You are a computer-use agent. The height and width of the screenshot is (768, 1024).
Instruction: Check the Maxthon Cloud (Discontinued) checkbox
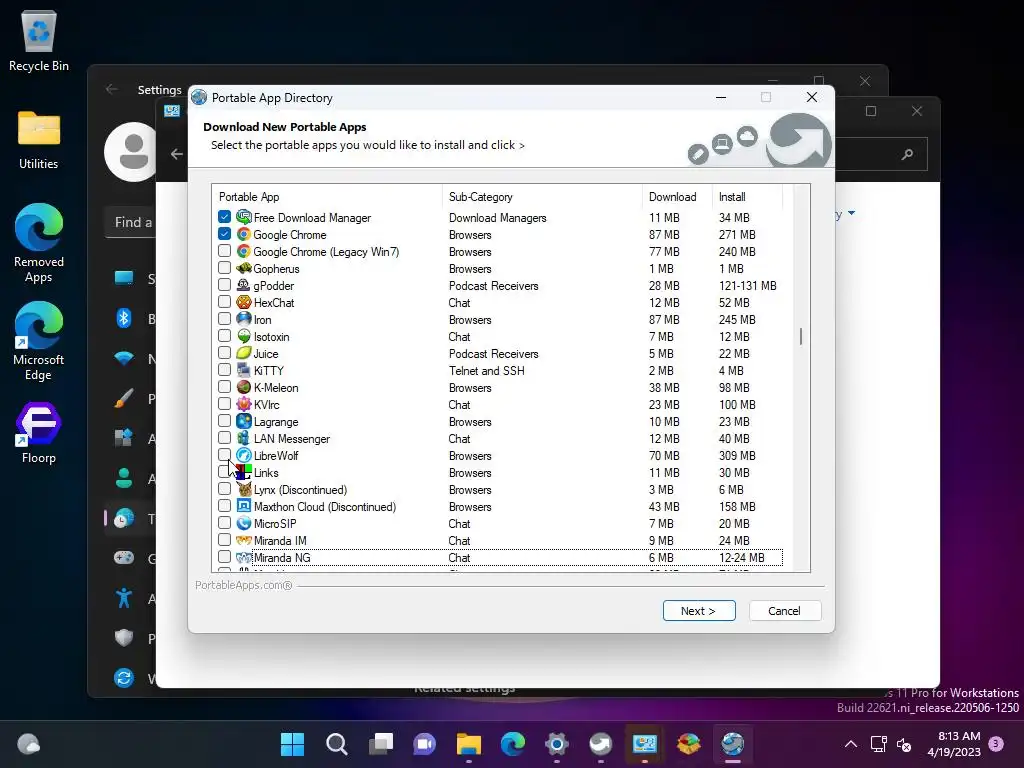[x=225, y=506]
